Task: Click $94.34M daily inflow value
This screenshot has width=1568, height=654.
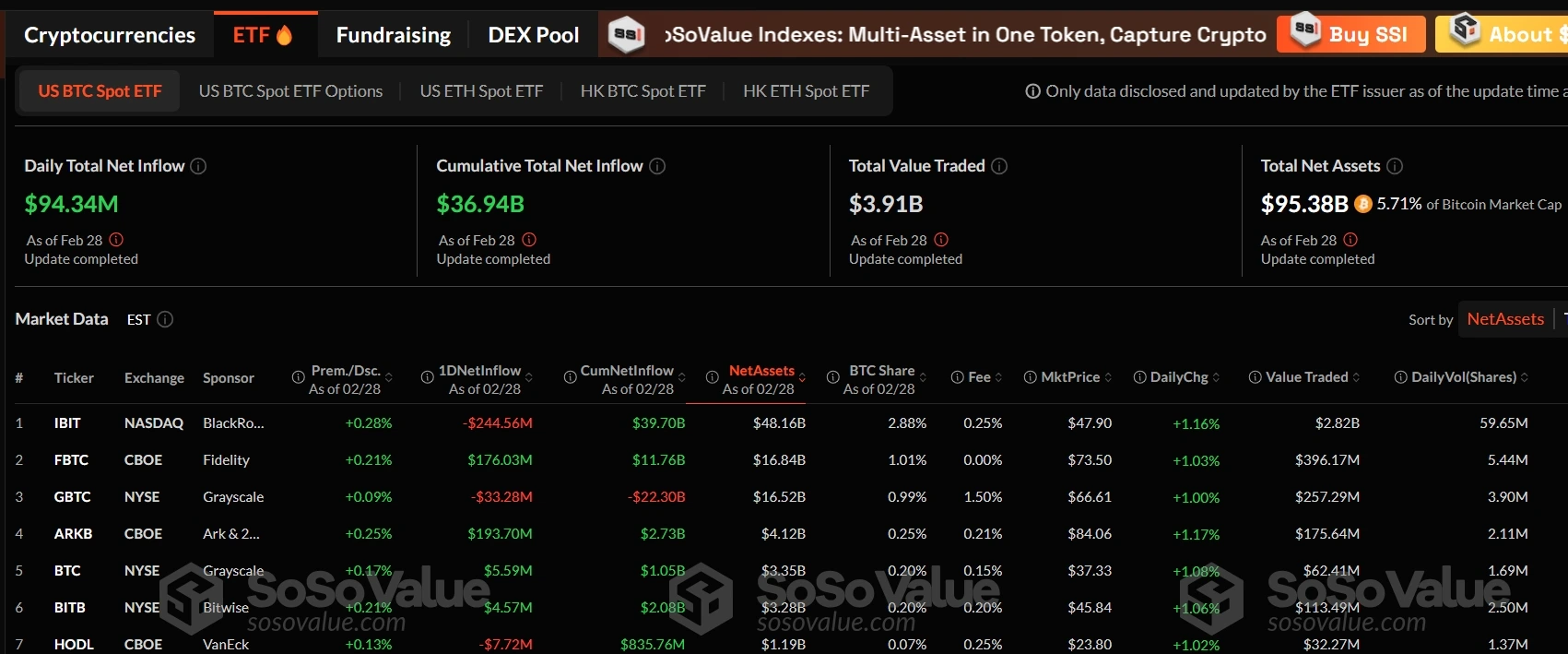Action: [72, 204]
